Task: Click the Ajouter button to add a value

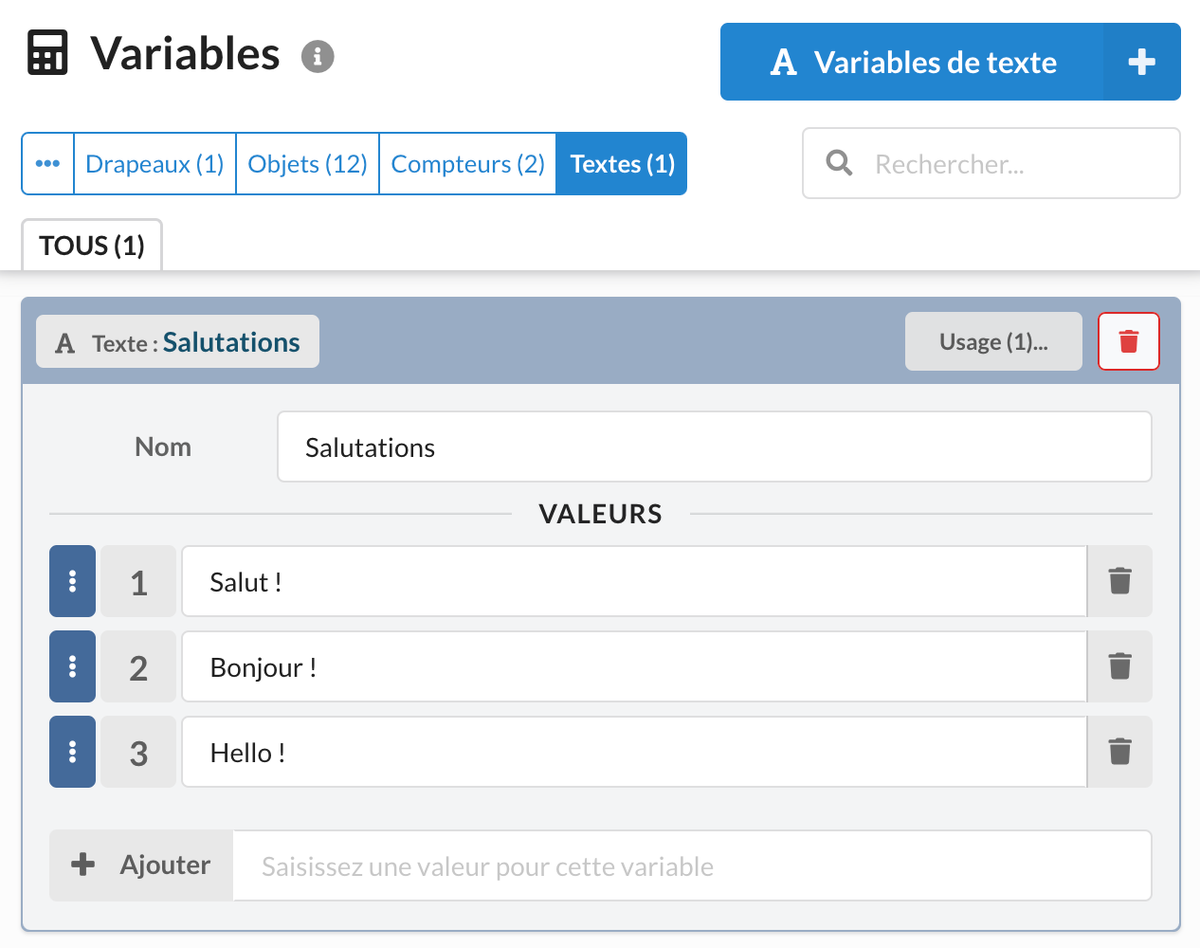Action: point(141,864)
